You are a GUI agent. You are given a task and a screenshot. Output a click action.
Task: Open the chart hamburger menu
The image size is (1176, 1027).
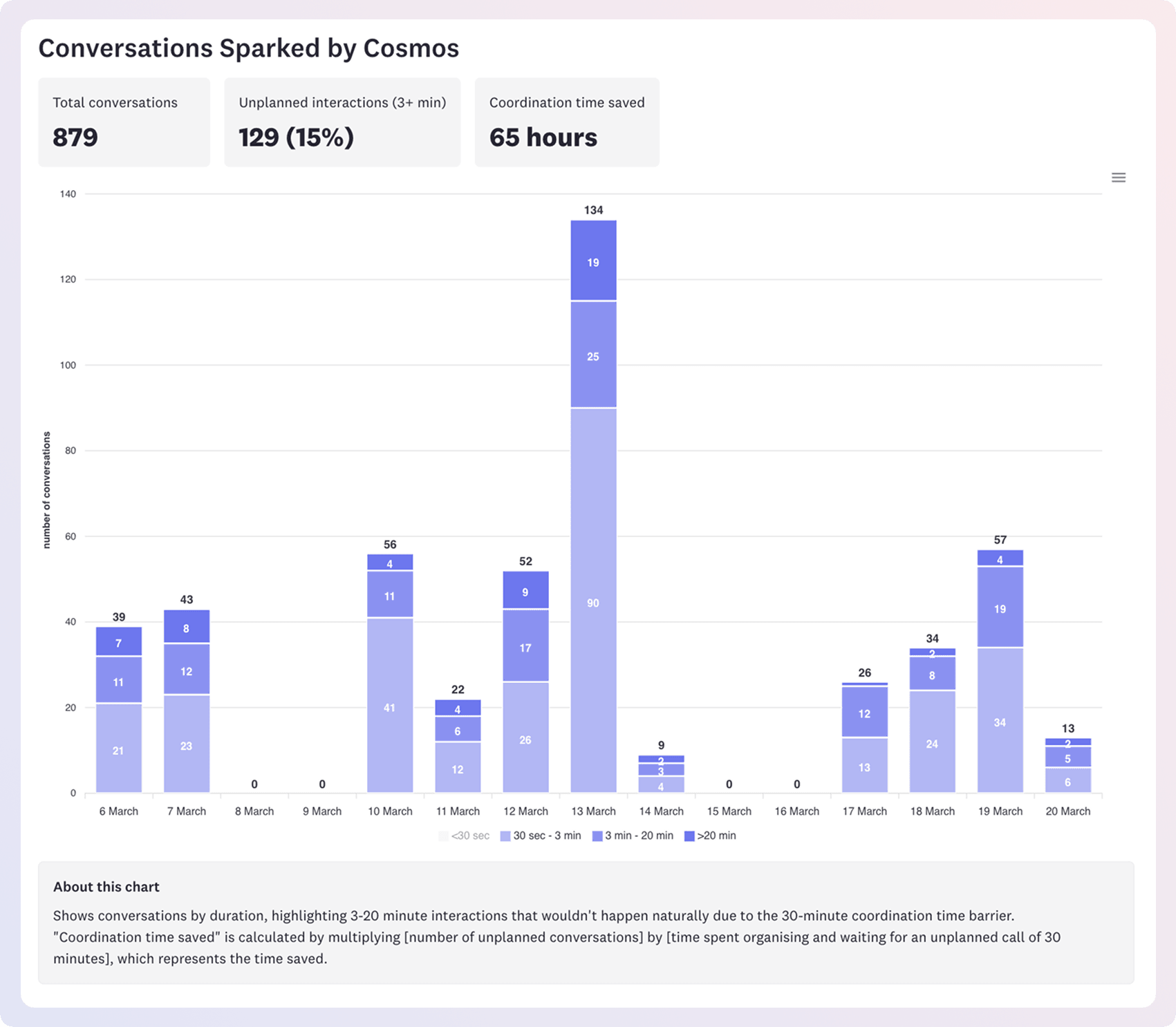[1119, 178]
